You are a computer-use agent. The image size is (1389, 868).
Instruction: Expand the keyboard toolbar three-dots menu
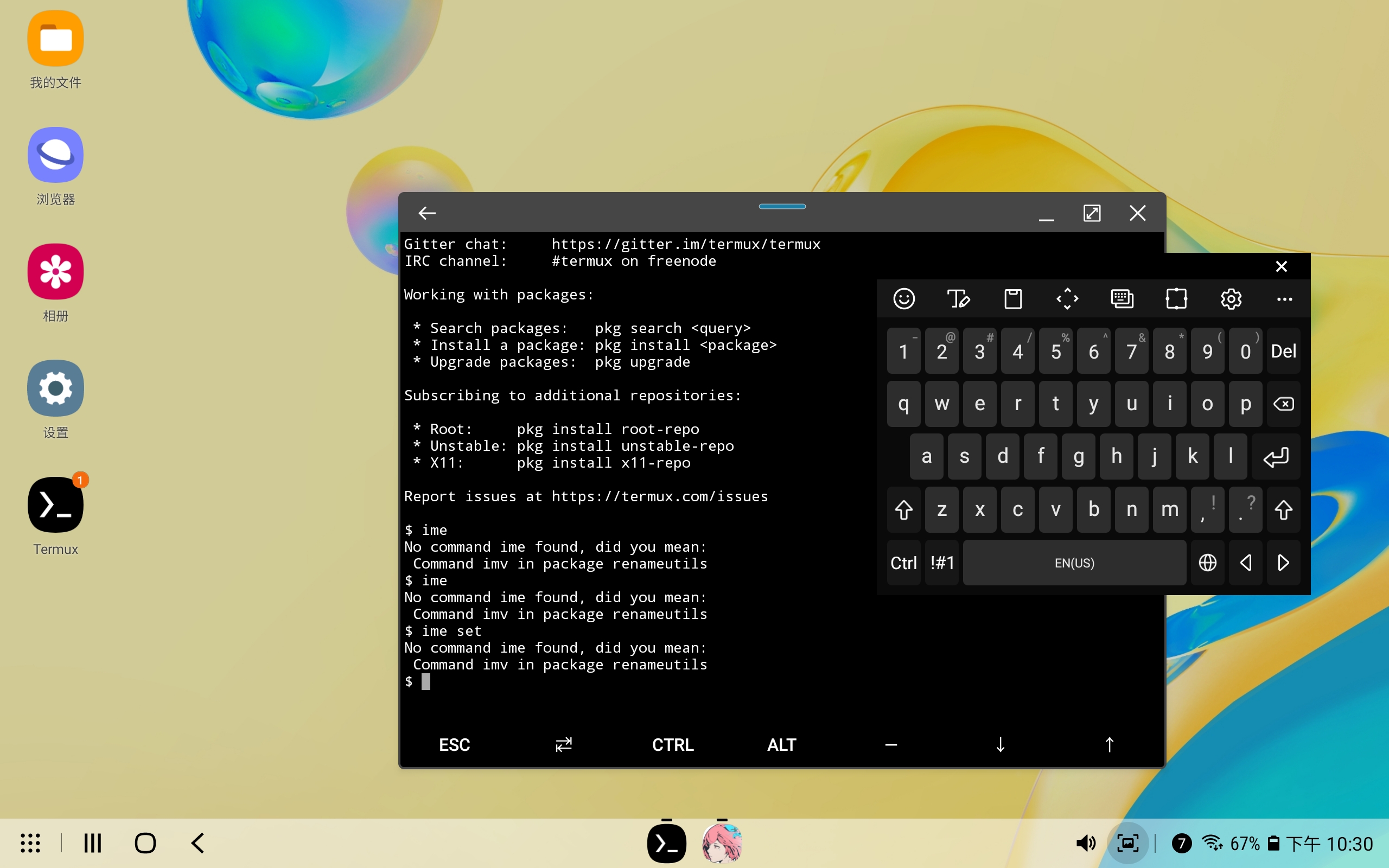(x=1284, y=298)
